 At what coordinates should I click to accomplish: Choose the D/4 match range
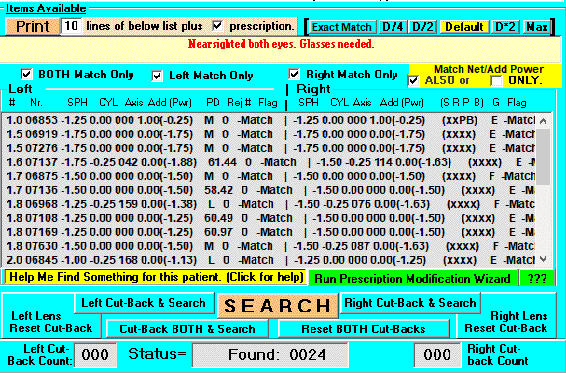point(392,27)
